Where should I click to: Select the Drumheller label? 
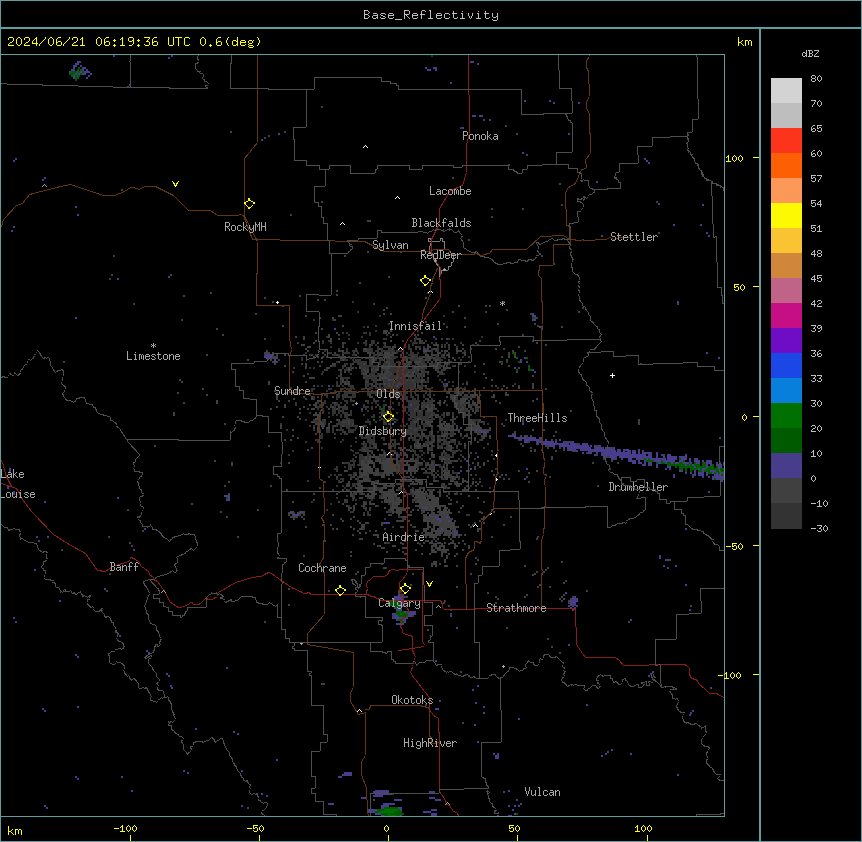638,487
